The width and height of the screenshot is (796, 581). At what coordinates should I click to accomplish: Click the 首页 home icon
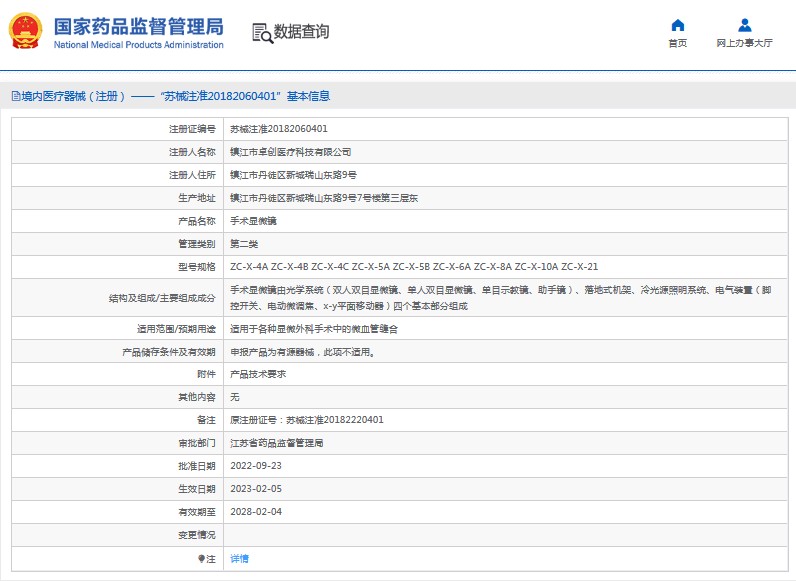(677, 25)
